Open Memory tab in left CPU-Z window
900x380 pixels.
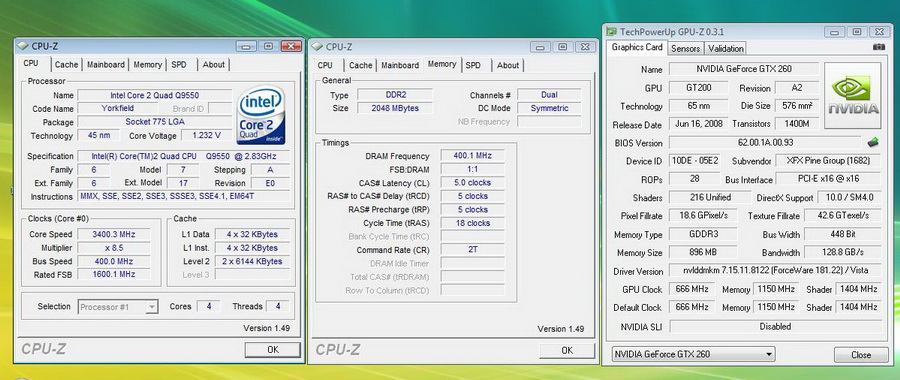coord(148,65)
